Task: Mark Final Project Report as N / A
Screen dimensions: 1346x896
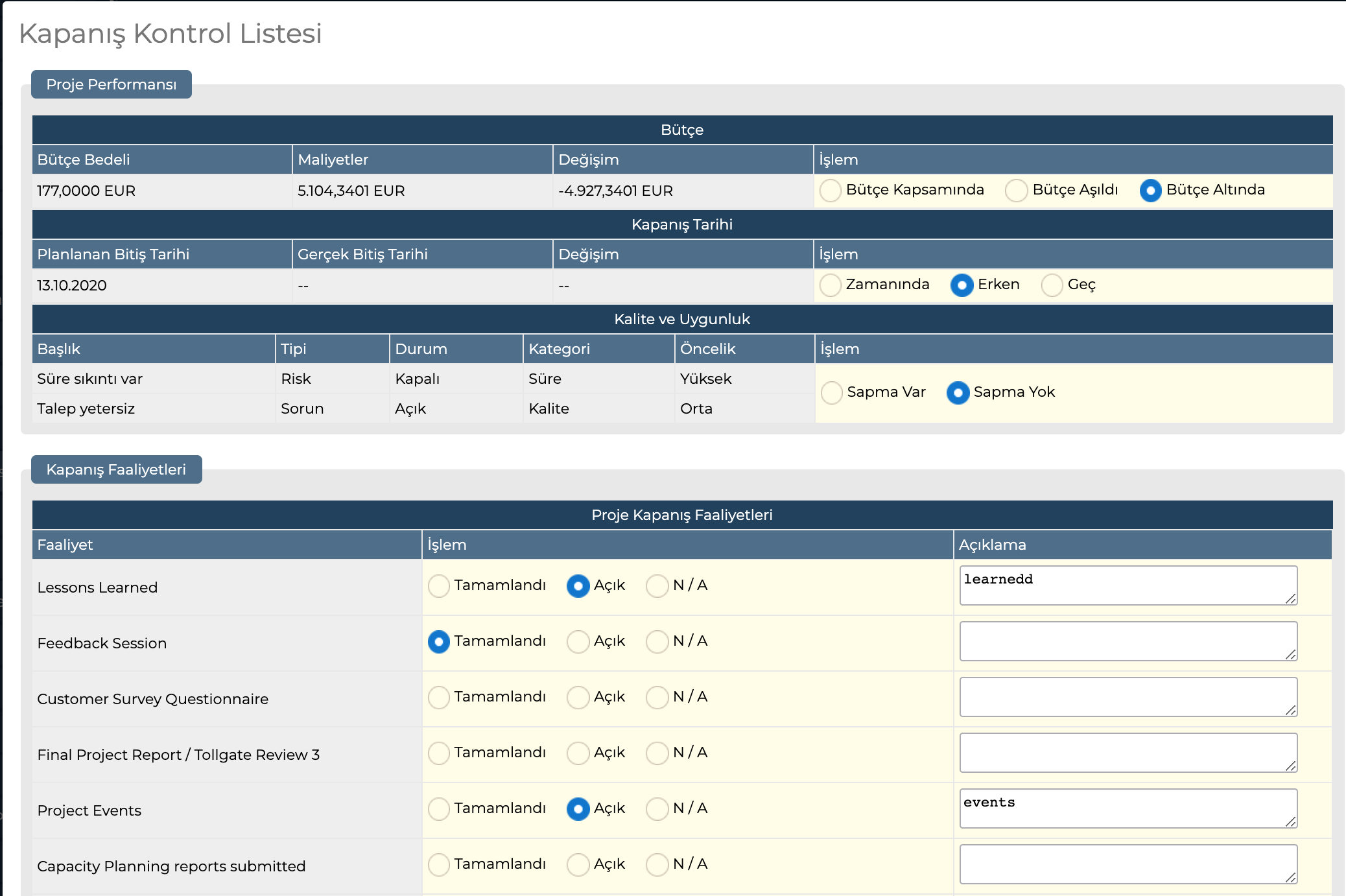Action: (x=657, y=753)
